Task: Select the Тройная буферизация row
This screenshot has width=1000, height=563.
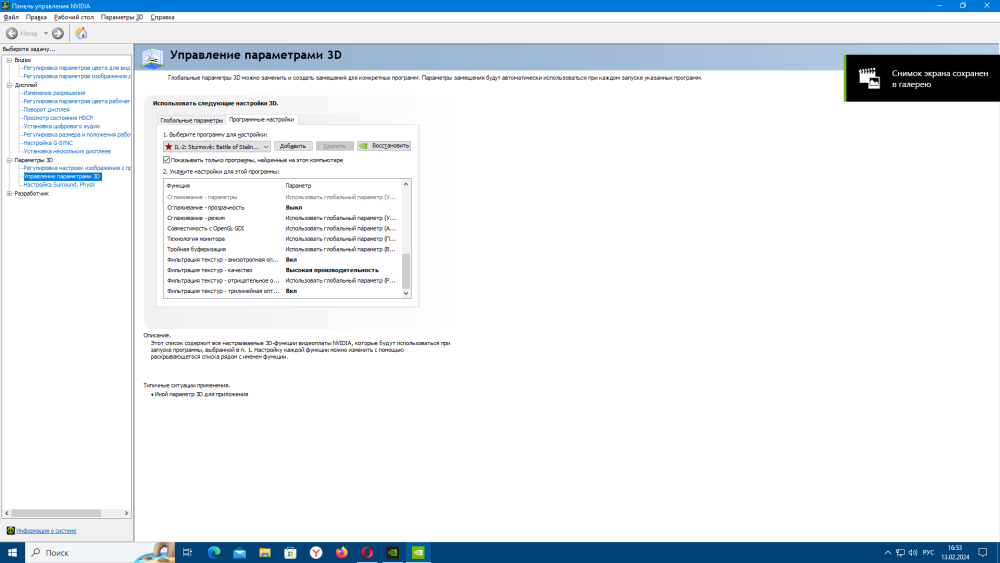Action: 283,249
